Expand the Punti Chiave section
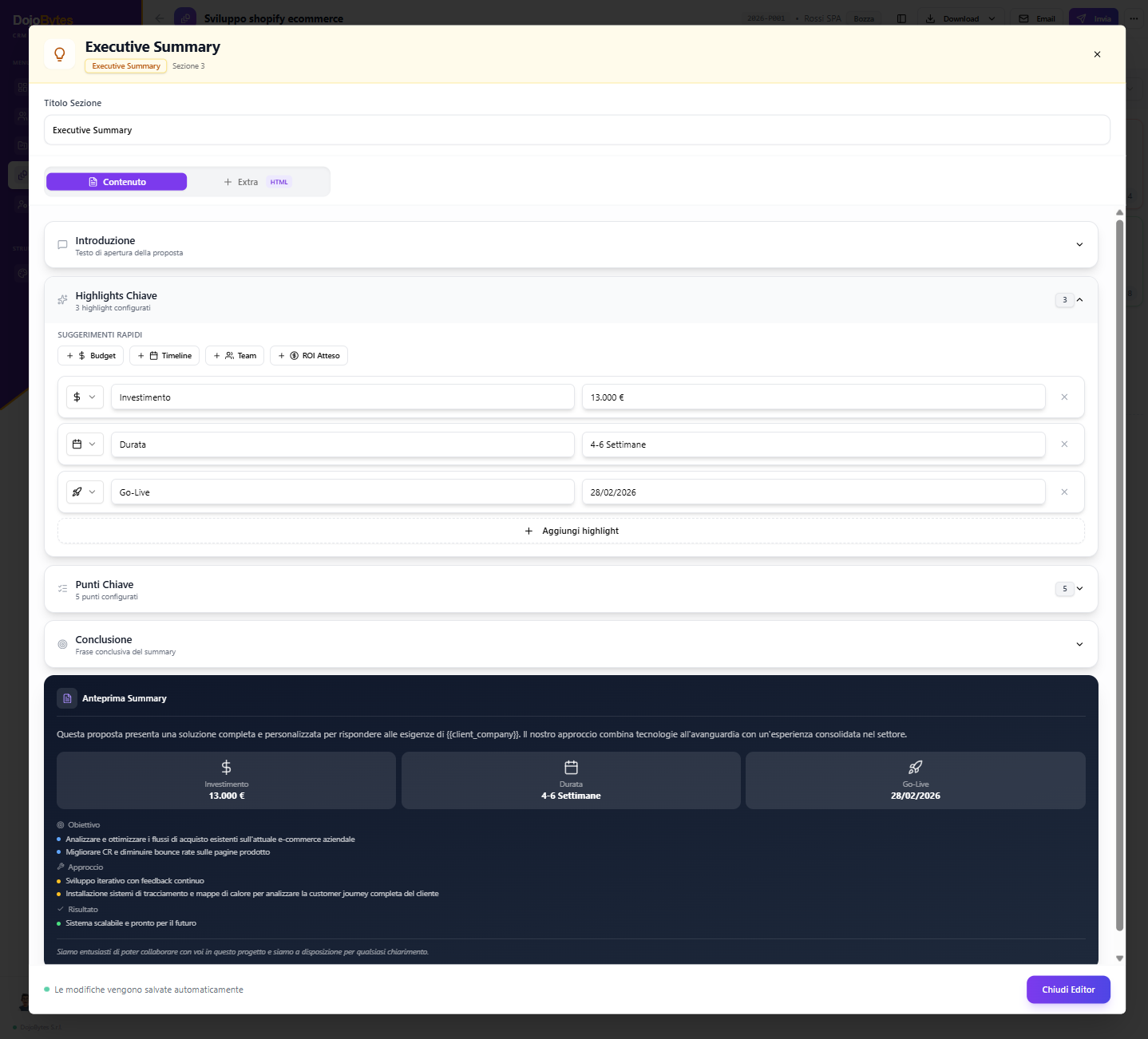Viewport: 1148px width, 1039px height. (1079, 589)
